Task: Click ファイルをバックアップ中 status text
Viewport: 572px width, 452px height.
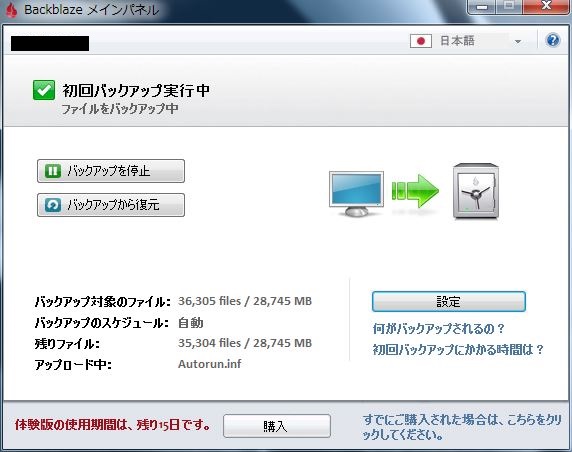Action: (120, 109)
